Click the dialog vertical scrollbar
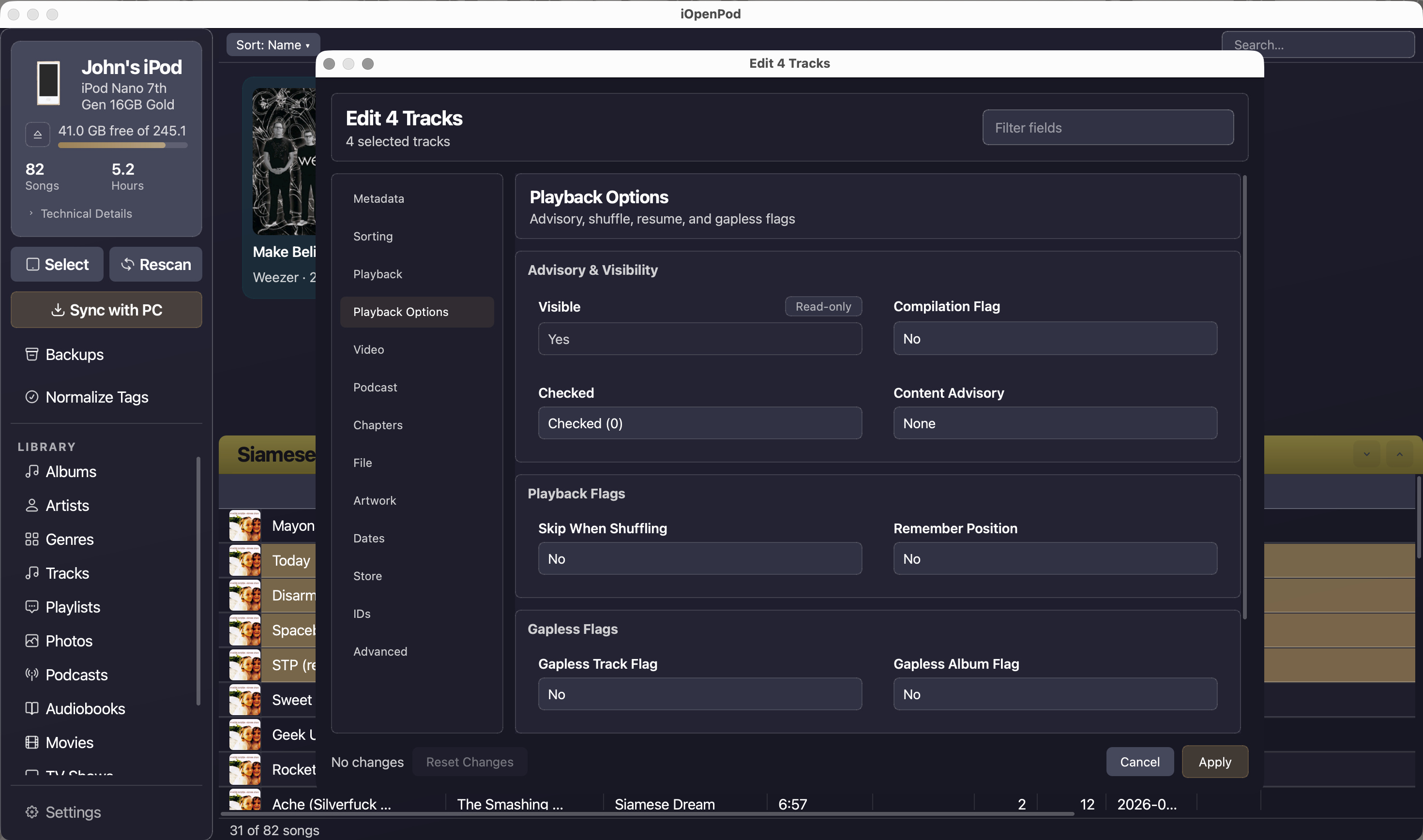This screenshot has height=840, width=1423. coord(1244,397)
